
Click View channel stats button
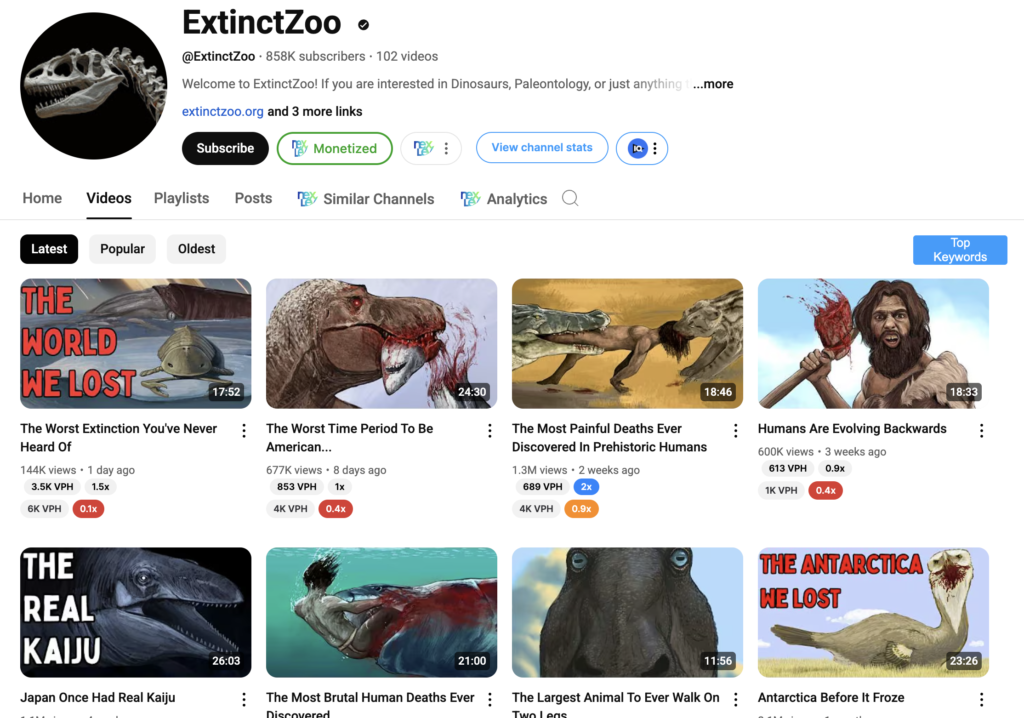(542, 148)
